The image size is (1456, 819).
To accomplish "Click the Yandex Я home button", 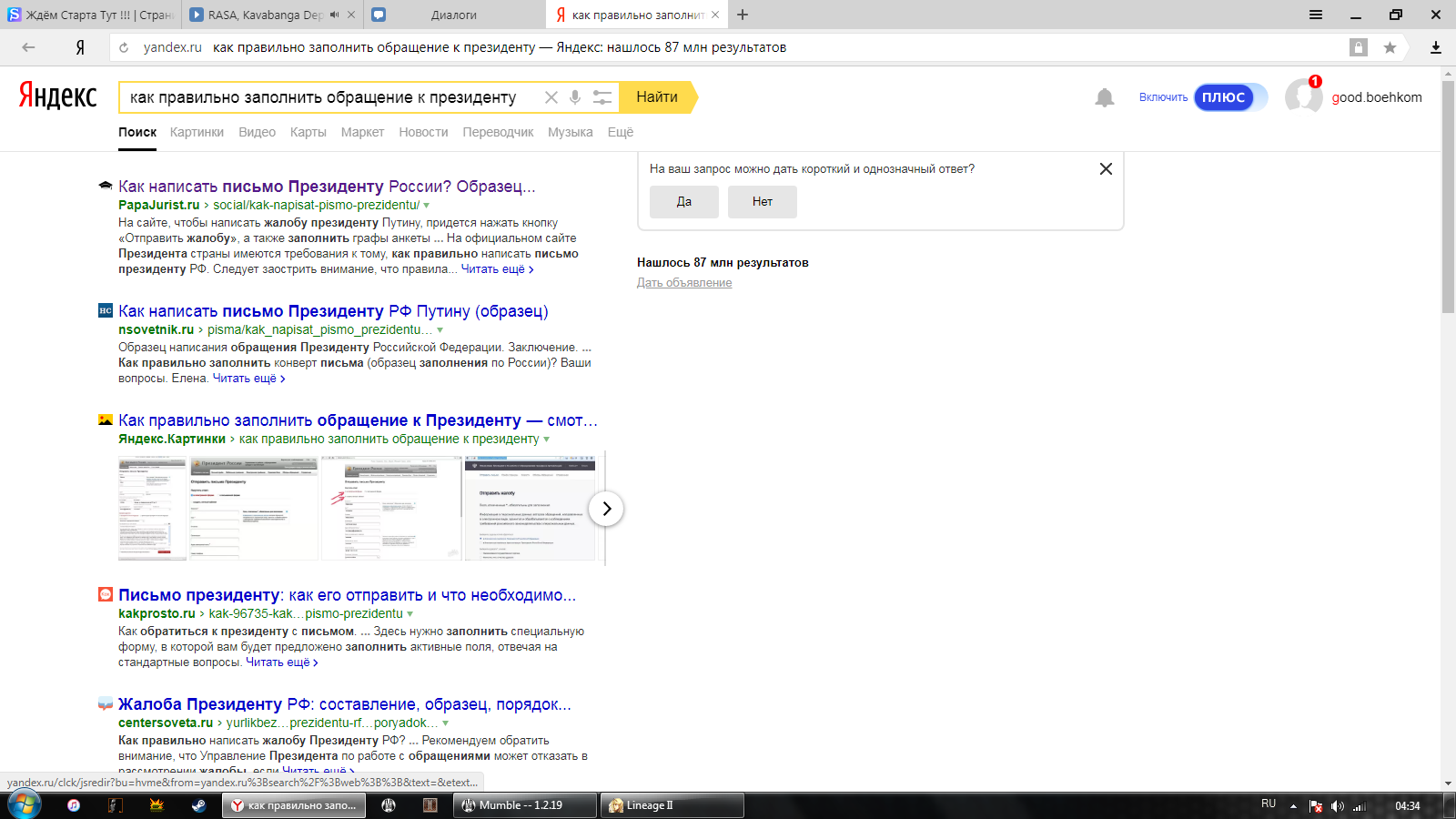I will [x=80, y=47].
